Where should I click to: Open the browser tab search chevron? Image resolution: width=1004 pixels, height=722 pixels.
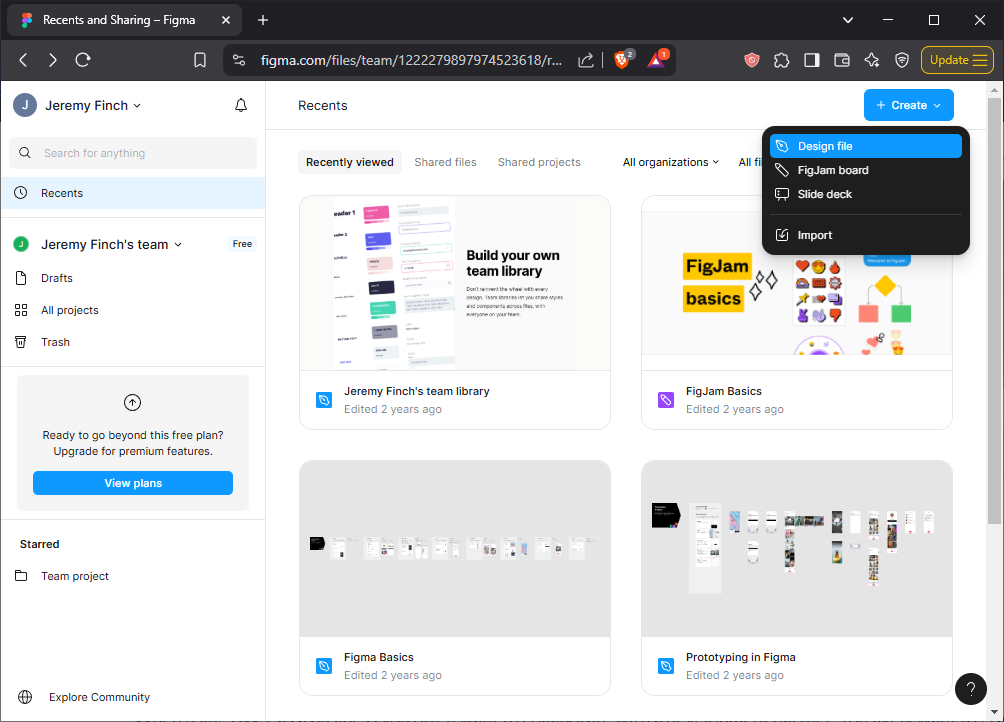click(847, 20)
